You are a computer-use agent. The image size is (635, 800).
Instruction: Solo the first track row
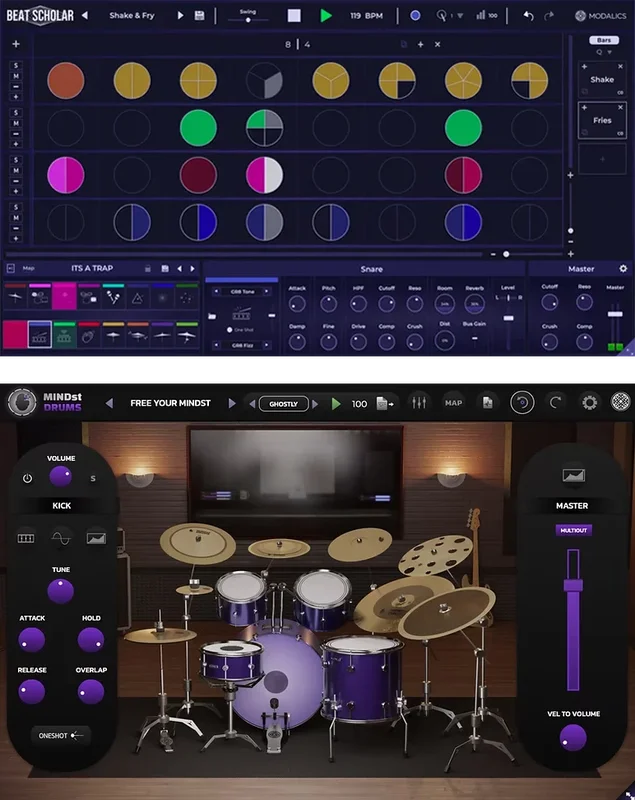(16, 65)
